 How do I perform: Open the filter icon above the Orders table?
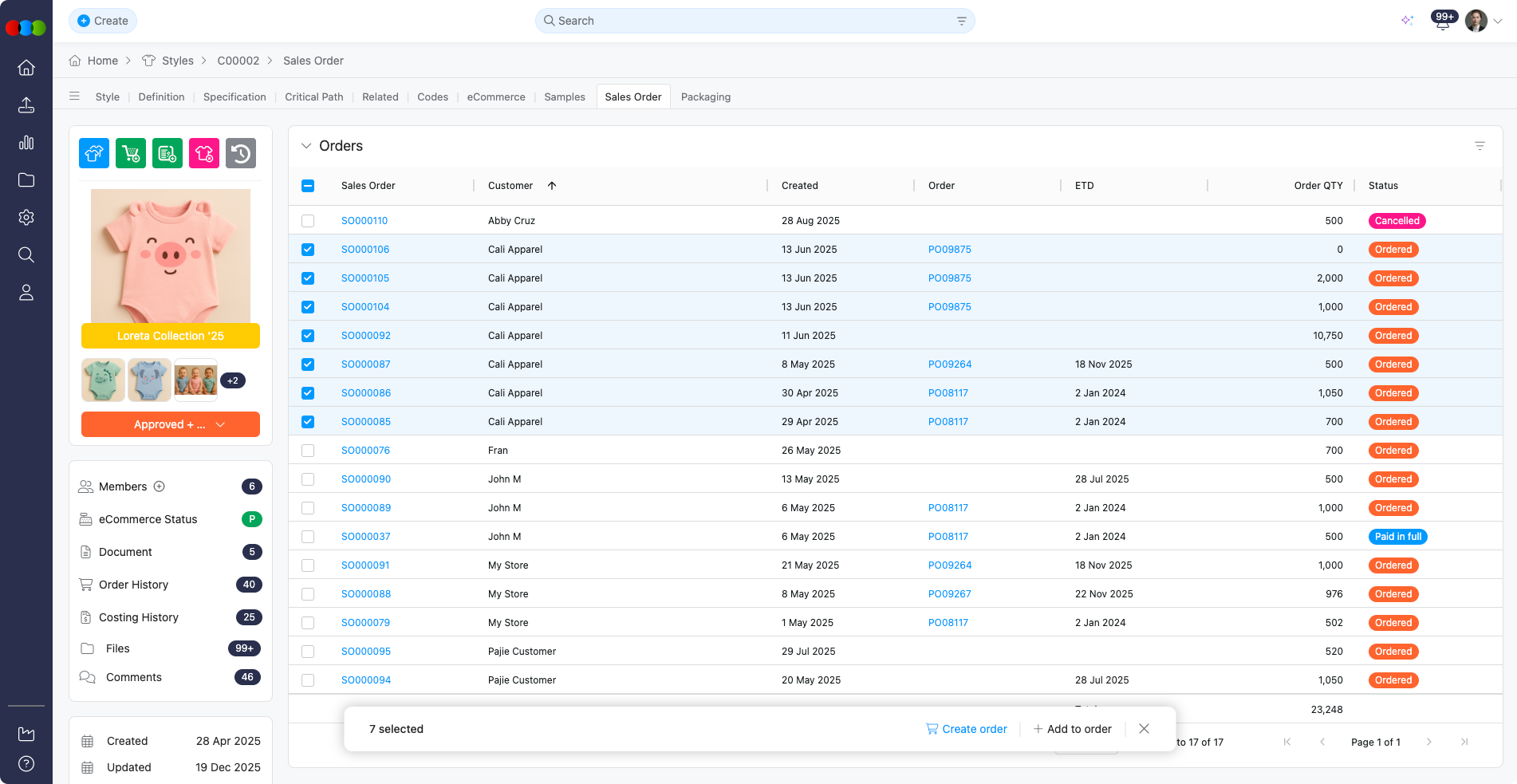pos(1480,146)
